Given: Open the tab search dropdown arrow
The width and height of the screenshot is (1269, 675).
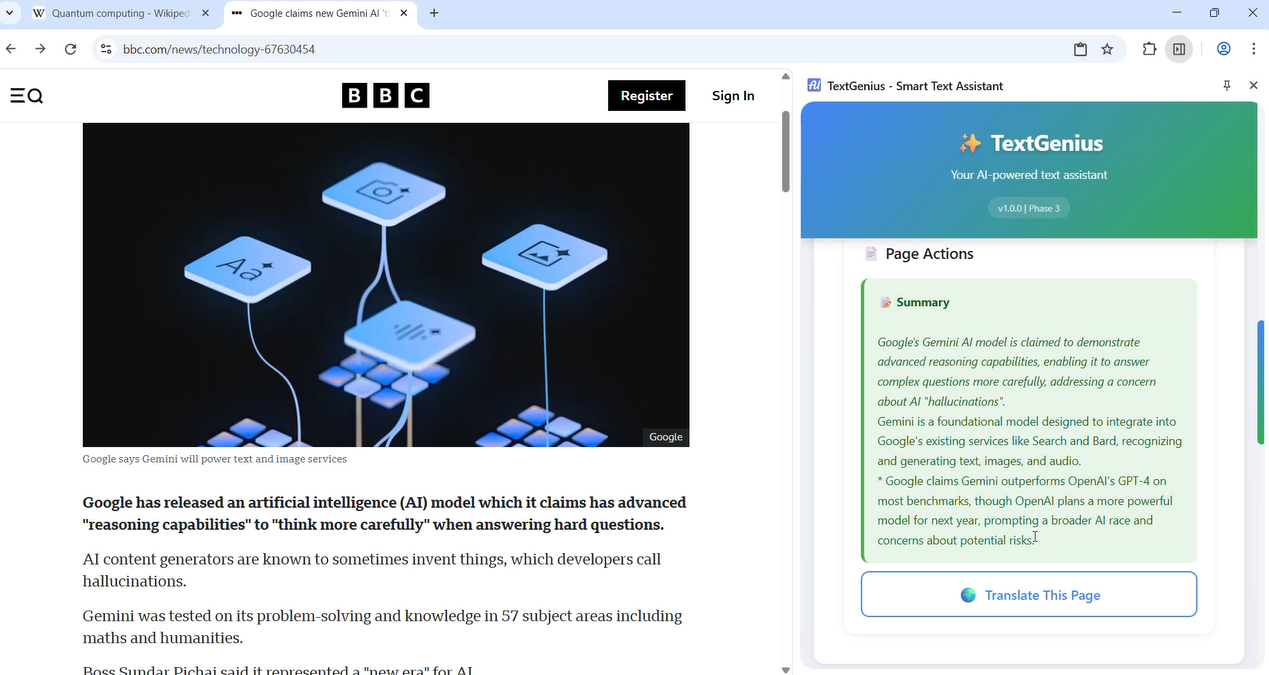Looking at the screenshot, I should 10,13.
